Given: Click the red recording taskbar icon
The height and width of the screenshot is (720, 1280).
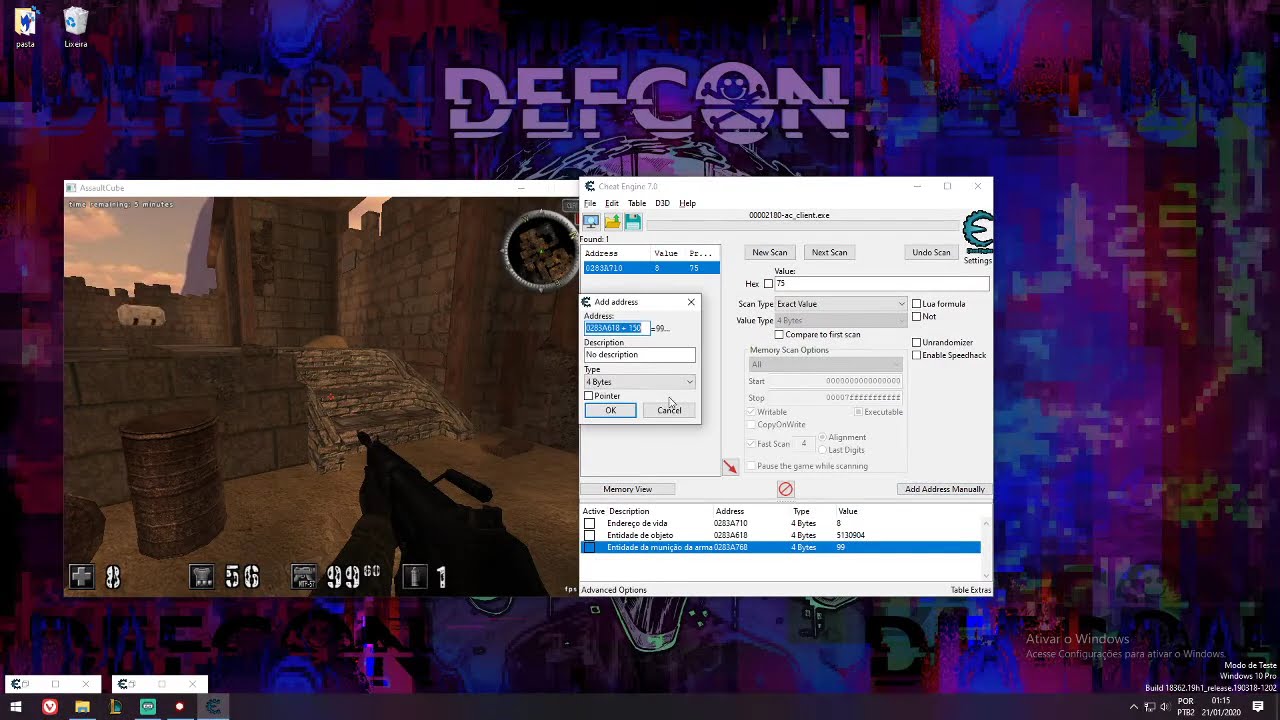Looking at the screenshot, I should [x=180, y=707].
